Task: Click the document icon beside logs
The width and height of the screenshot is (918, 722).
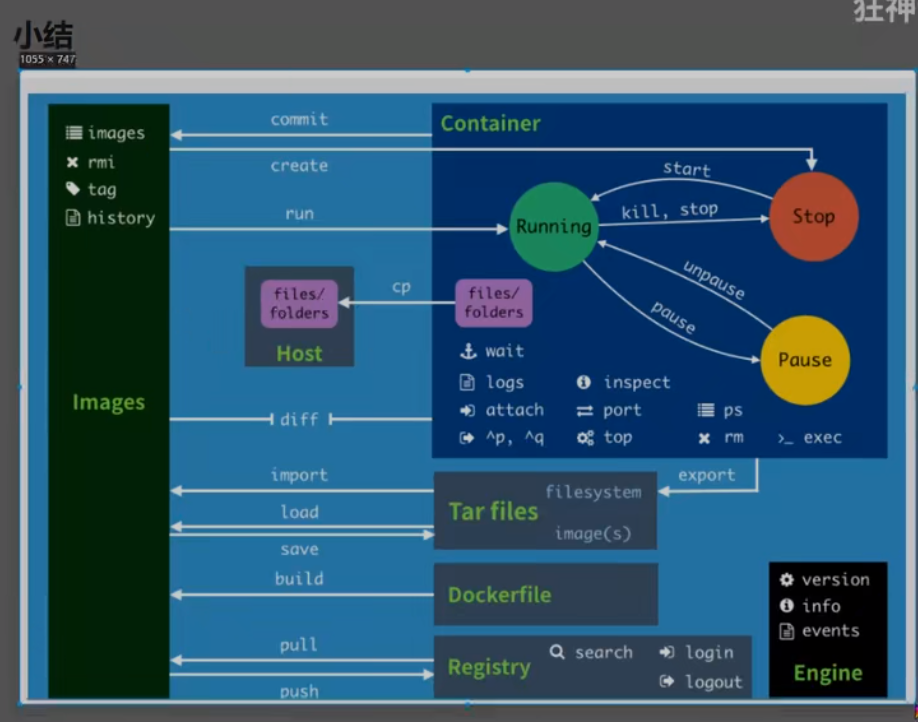Action: [x=467, y=382]
